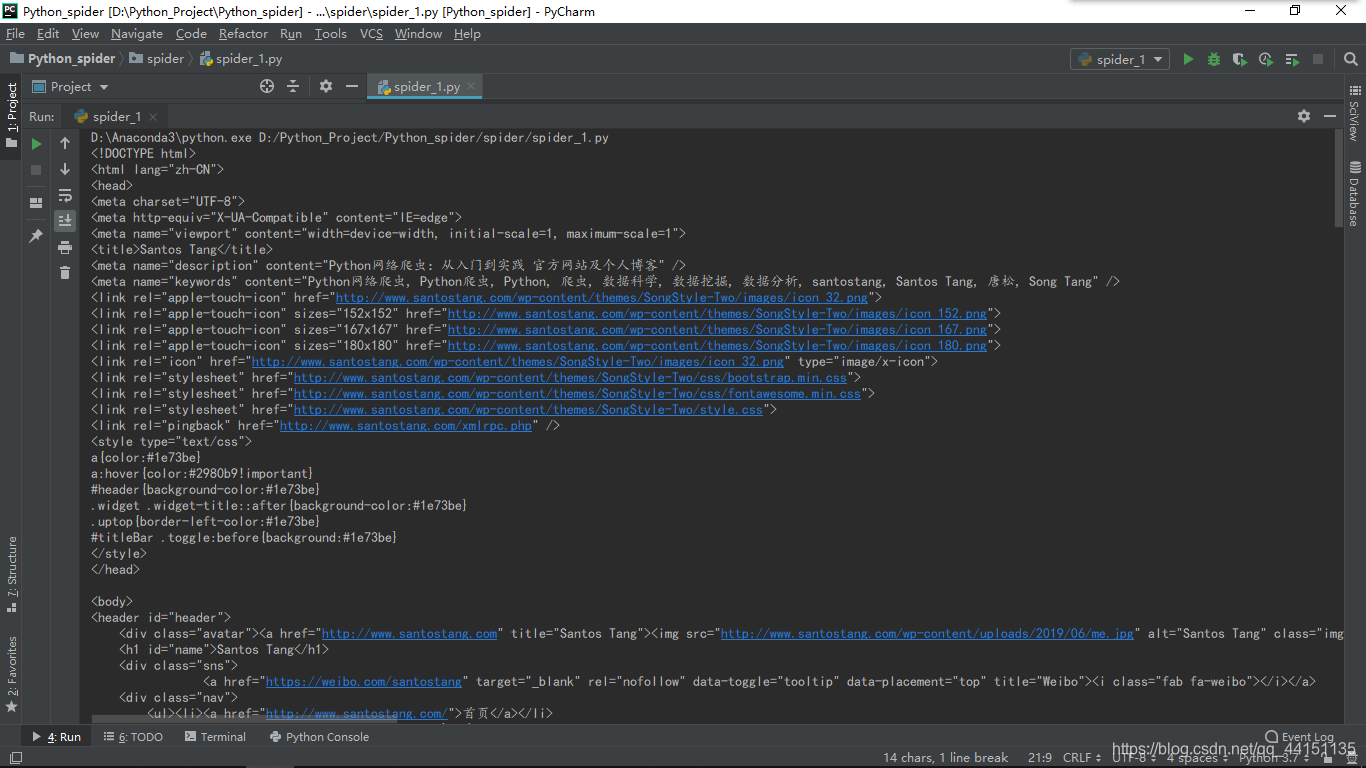Viewport: 1366px width, 768px height.
Task: Open the 6: TODO tool window
Action: click(133, 737)
